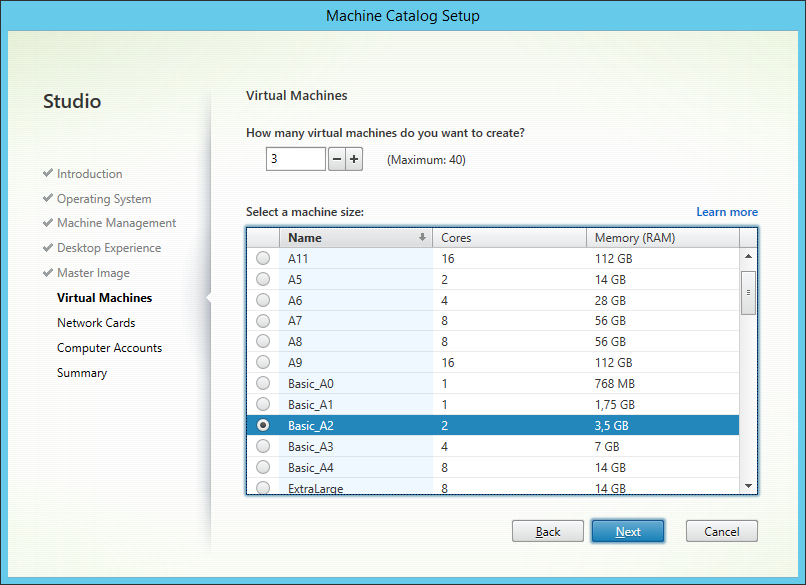
Task: Click the 7 GB memory cell
Action: coord(663,447)
